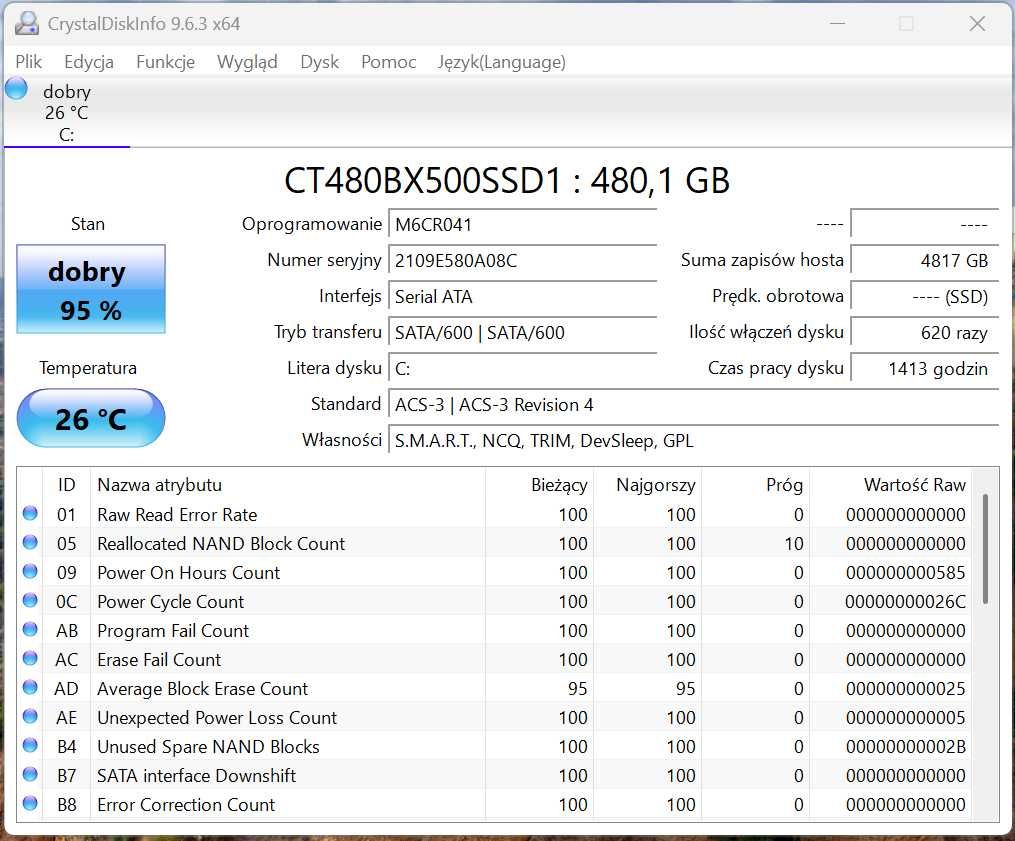Open the Język(Language) menu
Viewport: 1015px width, 841px height.
click(502, 62)
